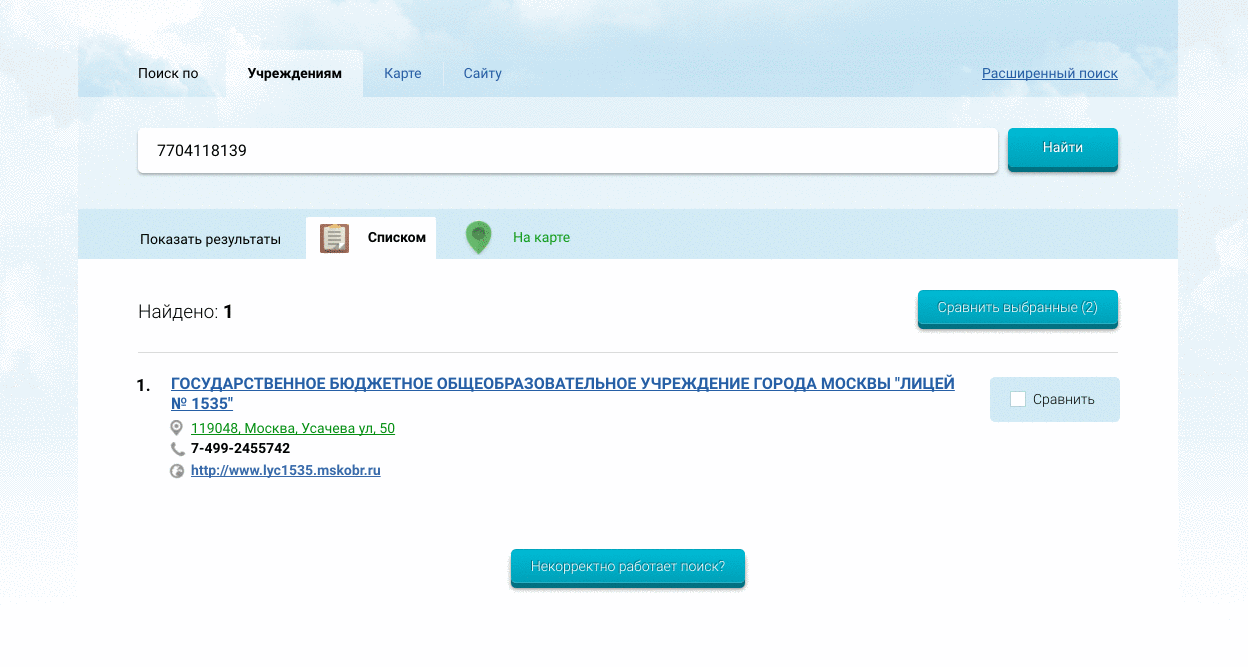Click the search field containing 7704118139
Image resolution: width=1248 pixels, height=667 pixels.
coord(568,151)
